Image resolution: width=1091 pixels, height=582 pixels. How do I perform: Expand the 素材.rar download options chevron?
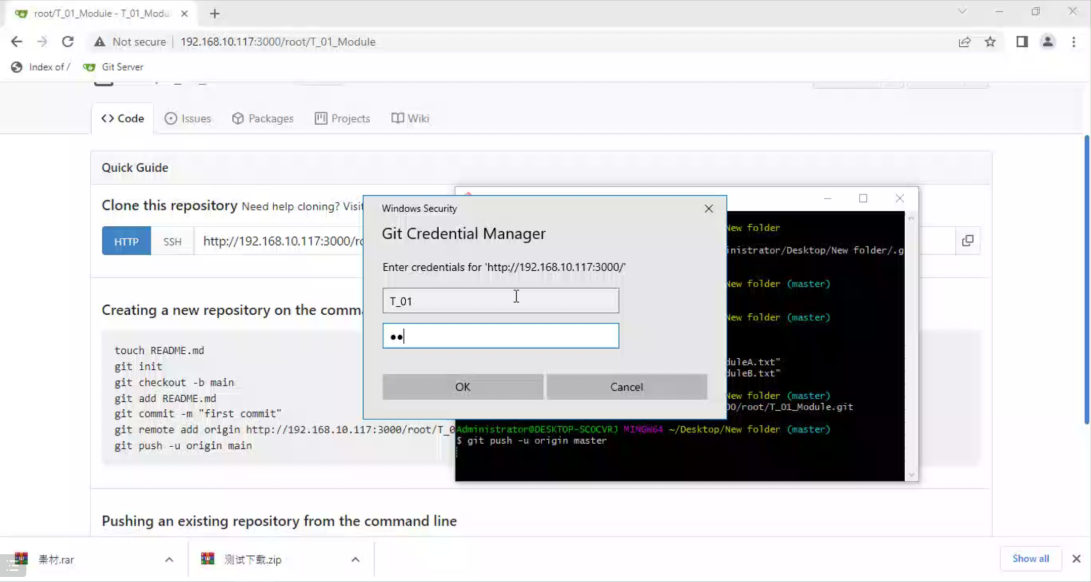pos(169,560)
